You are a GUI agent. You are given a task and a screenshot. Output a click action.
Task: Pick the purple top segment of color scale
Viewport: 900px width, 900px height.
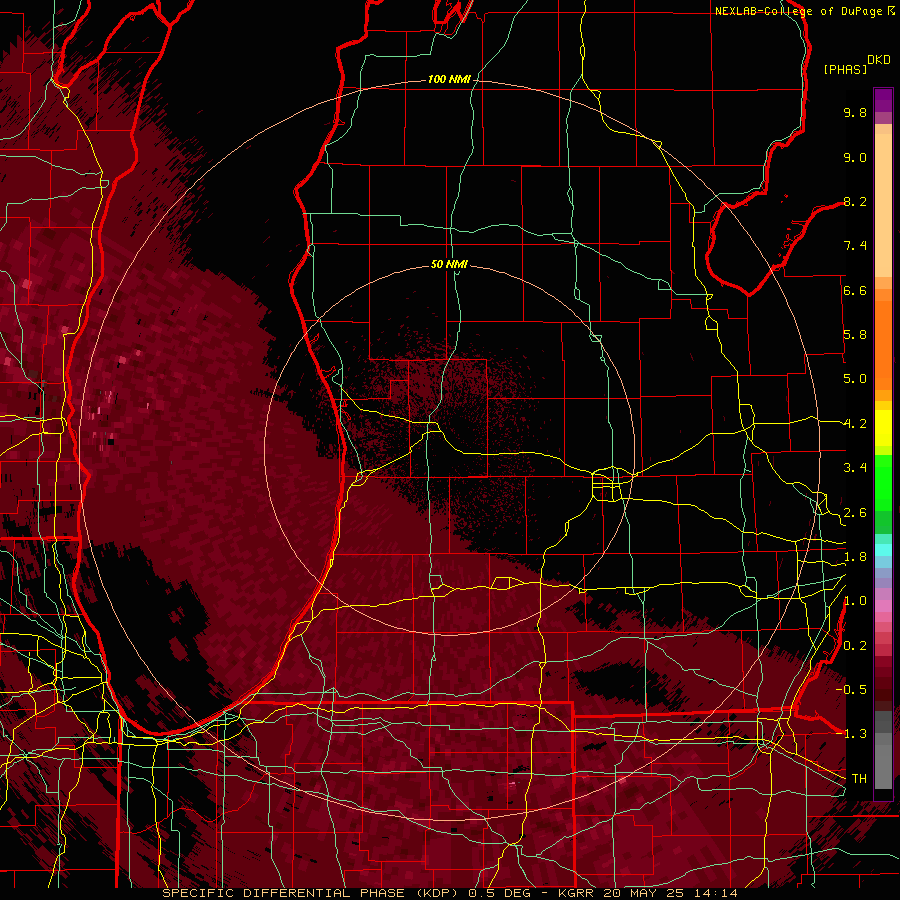tap(883, 100)
